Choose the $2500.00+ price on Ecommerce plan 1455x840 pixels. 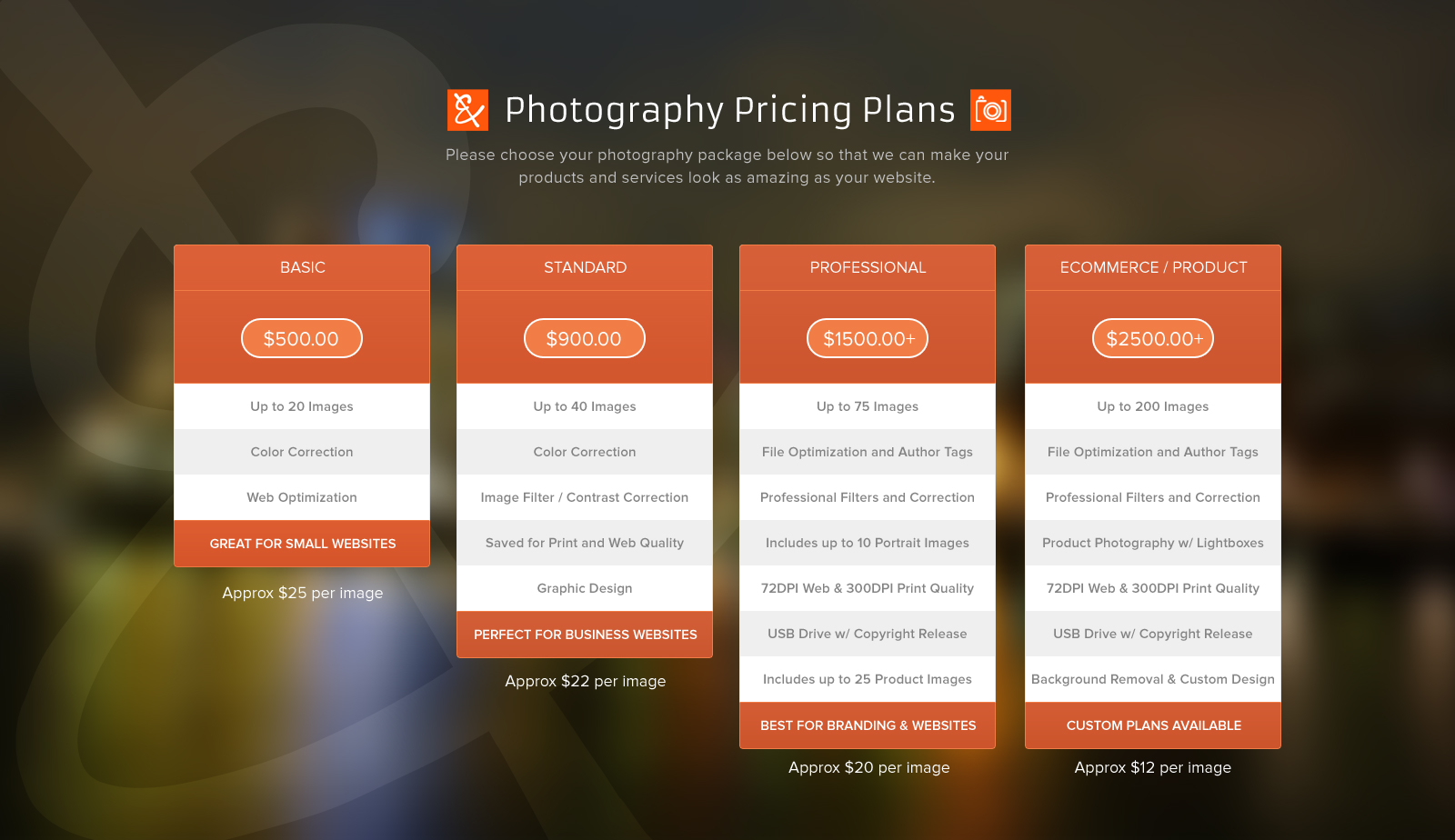click(1152, 337)
